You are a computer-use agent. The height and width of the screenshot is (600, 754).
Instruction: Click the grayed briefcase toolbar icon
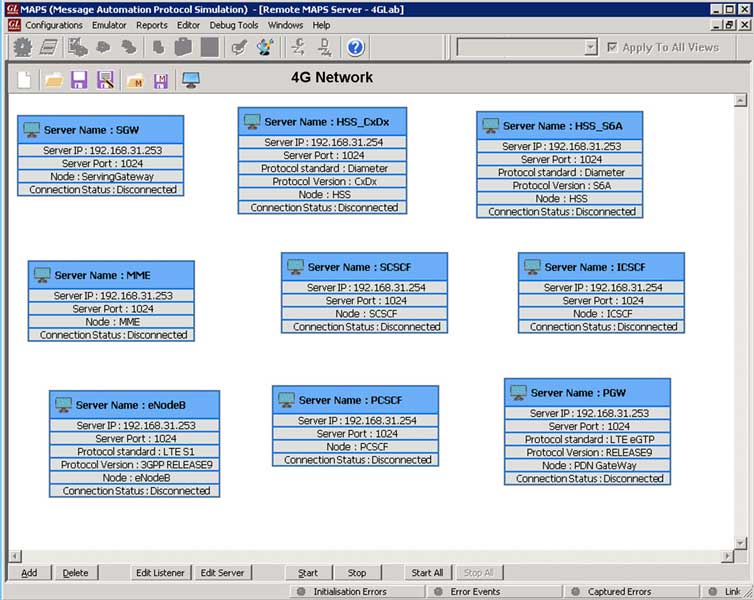183,47
